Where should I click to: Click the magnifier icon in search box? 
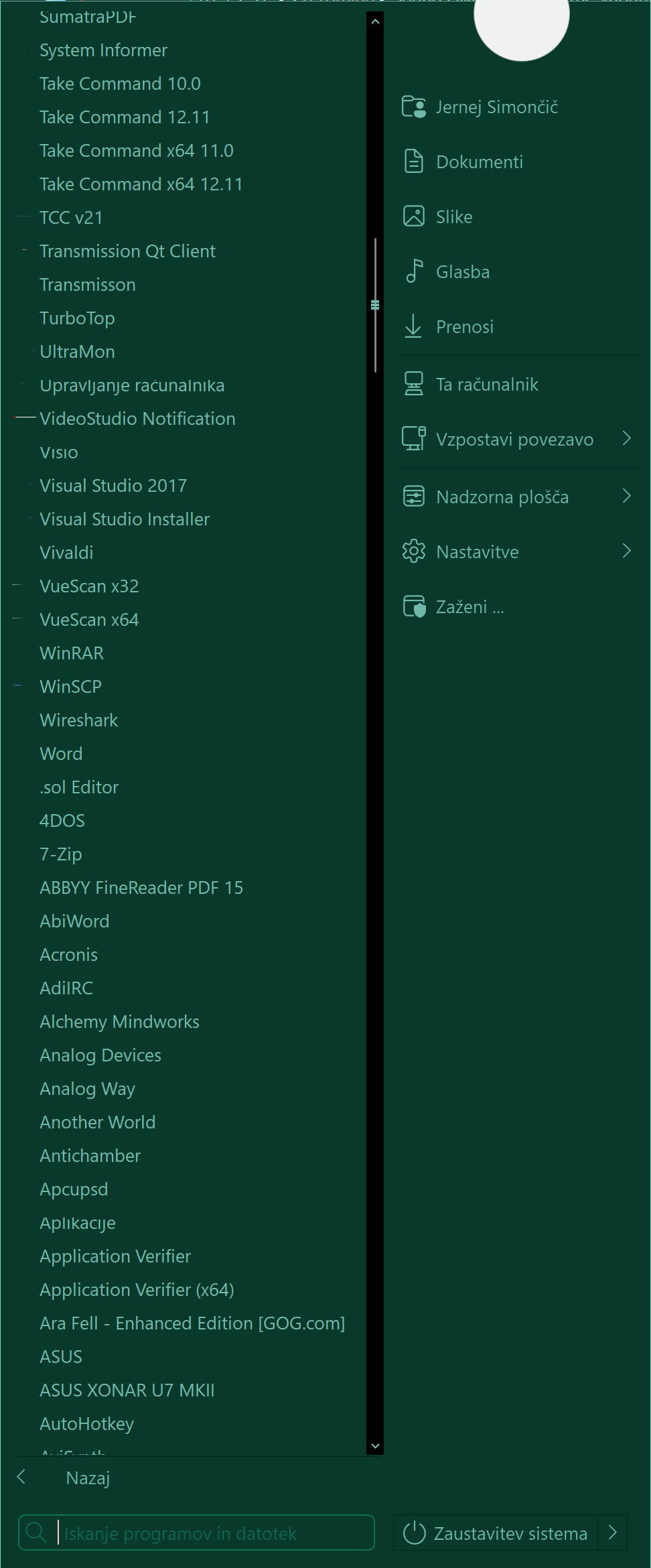pos(35,1532)
